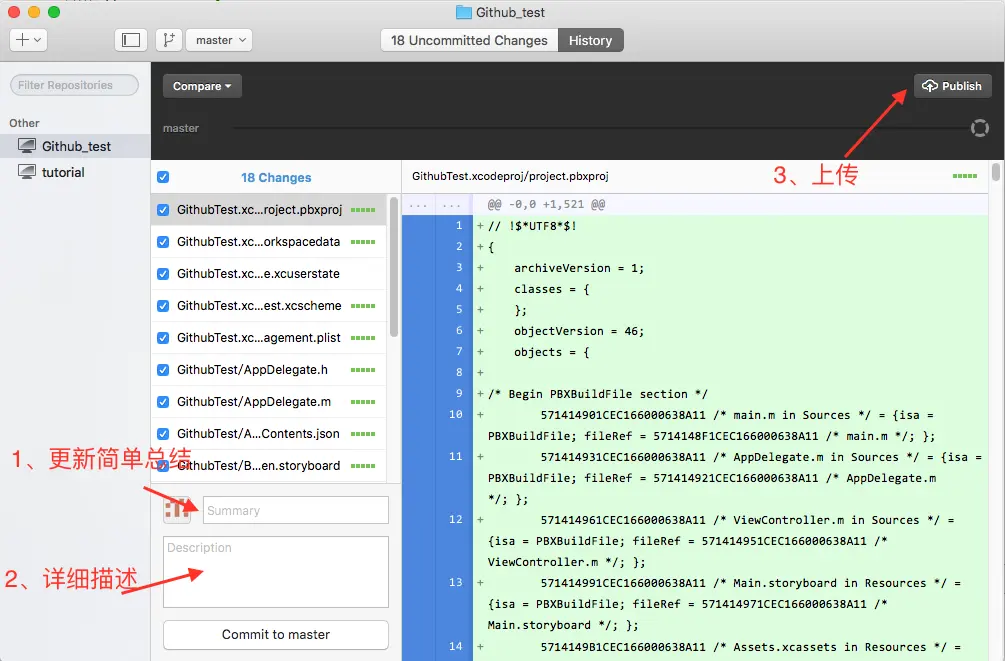1005x661 pixels.
Task: Click the green diff-stat dots for project.pbxproj row
Action: 363,210
